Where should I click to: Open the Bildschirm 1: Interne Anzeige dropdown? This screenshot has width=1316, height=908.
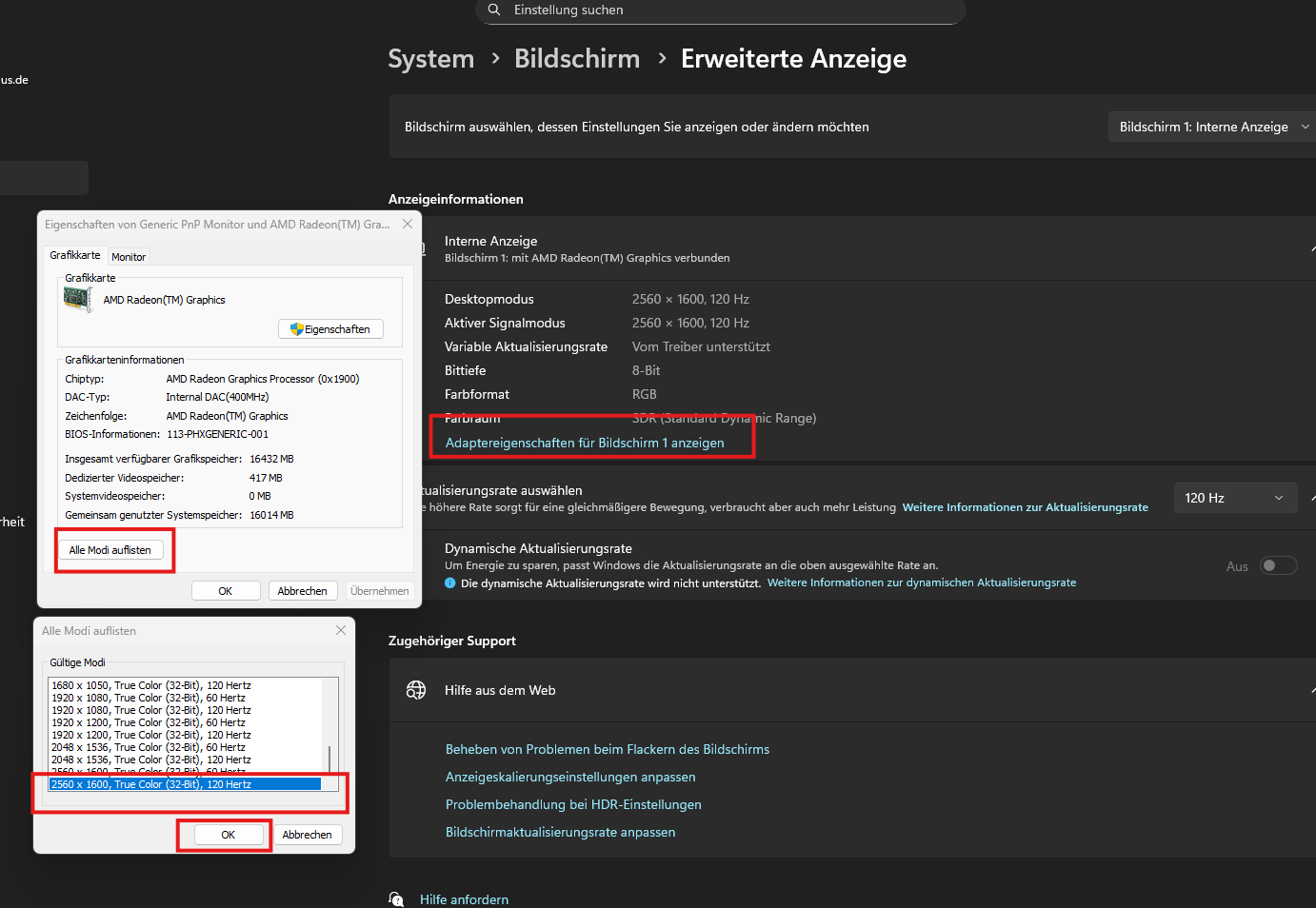1212,127
